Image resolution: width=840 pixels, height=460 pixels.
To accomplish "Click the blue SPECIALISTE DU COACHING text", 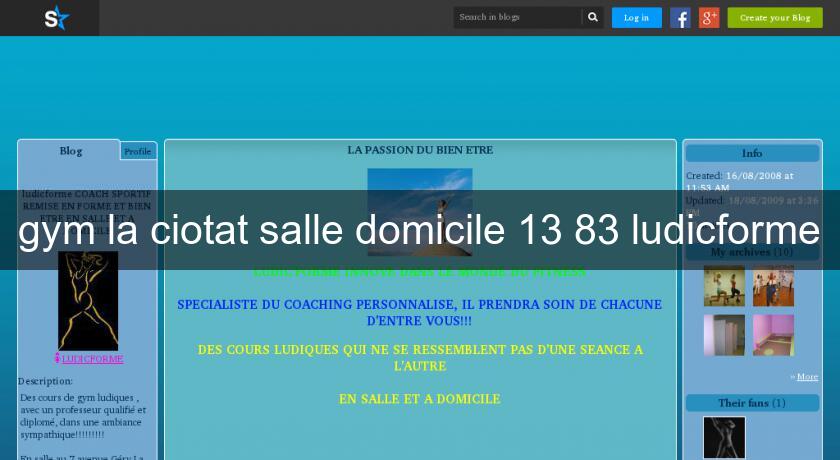I will point(419,313).
